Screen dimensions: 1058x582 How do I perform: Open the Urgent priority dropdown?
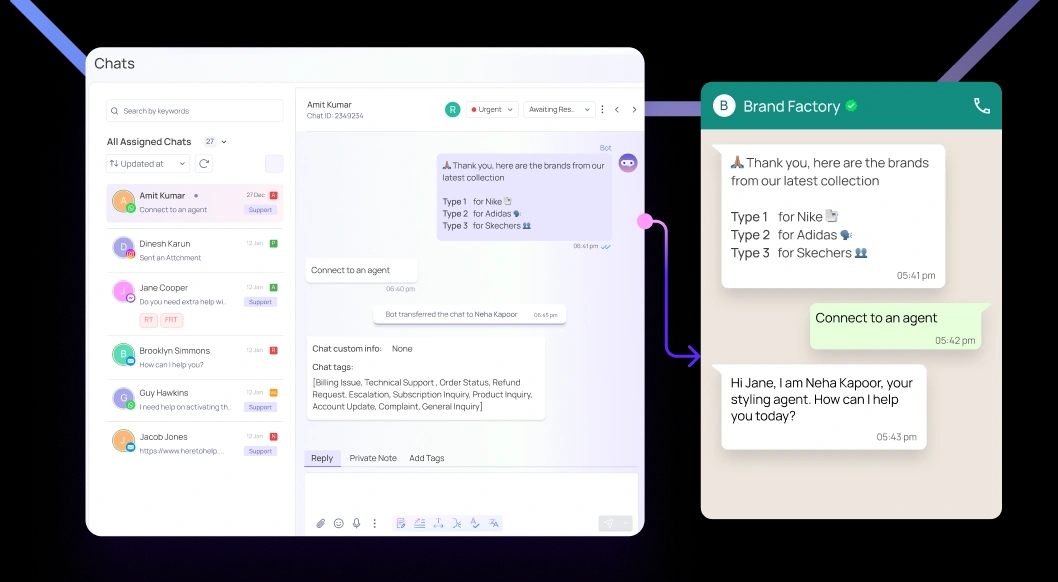490,109
